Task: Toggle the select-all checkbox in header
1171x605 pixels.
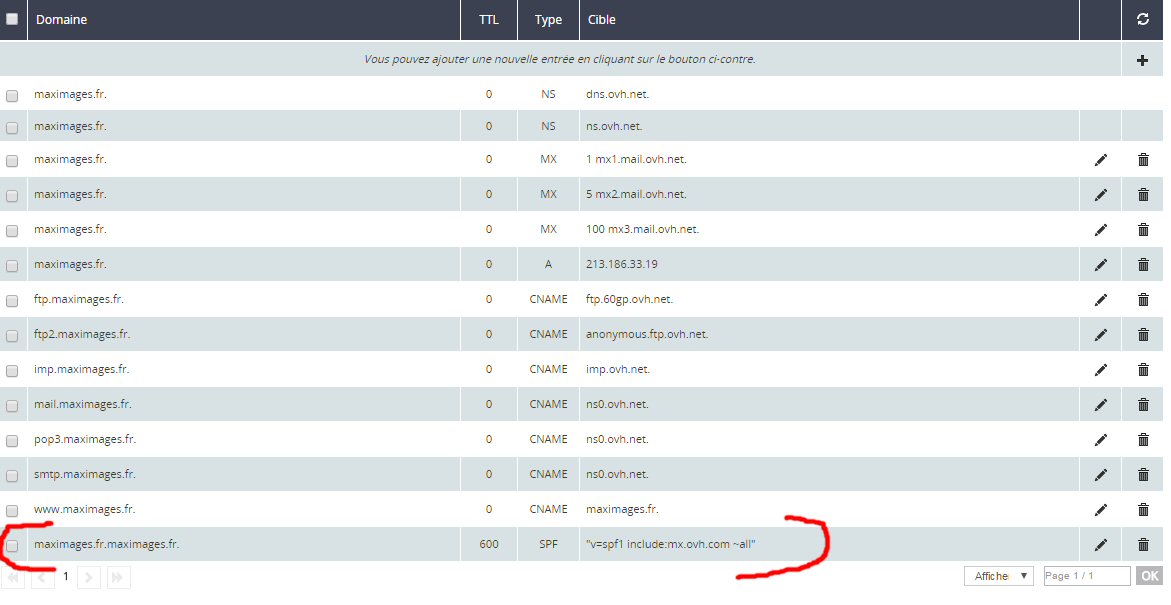Action: 12,19
